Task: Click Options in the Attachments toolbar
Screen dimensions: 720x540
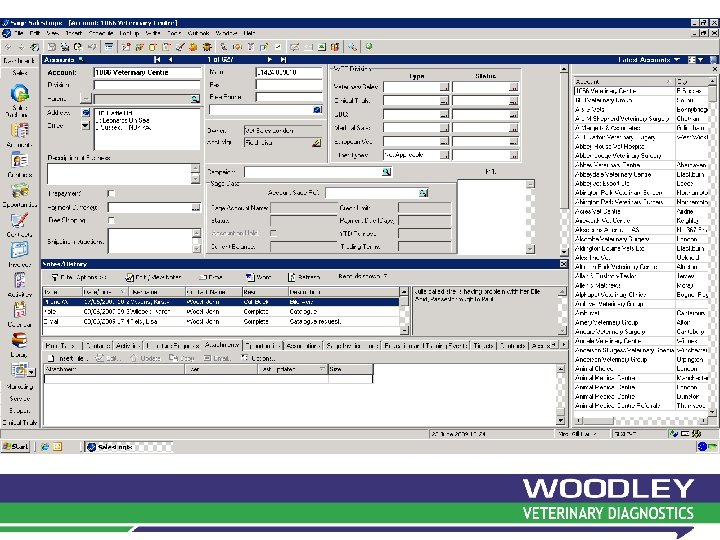Action: click(x=258, y=358)
